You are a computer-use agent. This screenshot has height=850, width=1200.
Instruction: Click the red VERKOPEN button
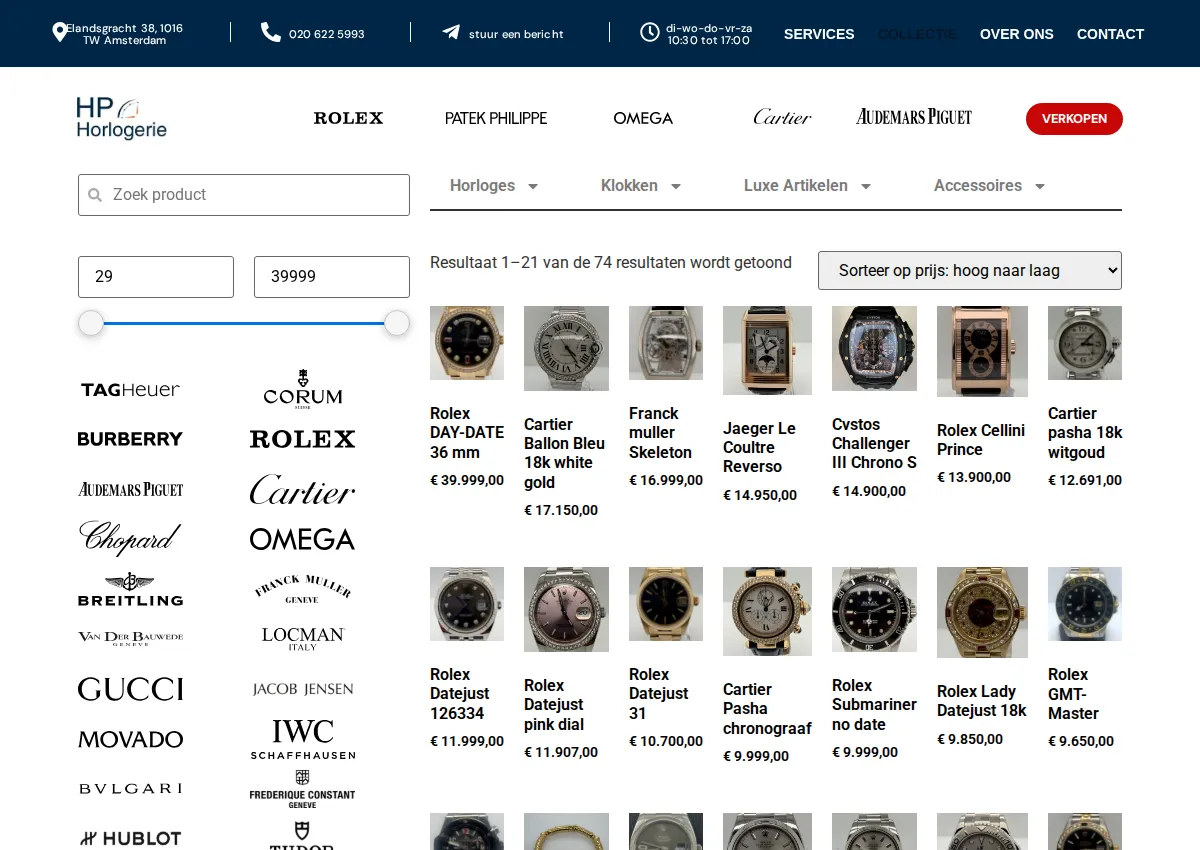[x=1074, y=118]
